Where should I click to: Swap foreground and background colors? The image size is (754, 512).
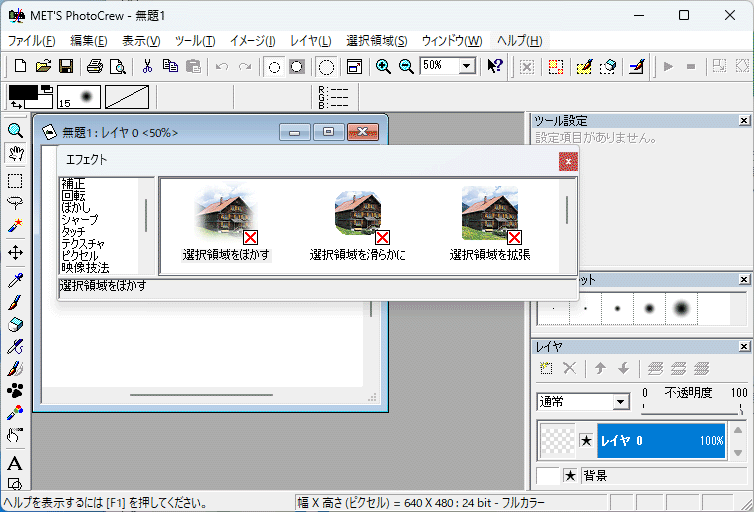(16, 104)
